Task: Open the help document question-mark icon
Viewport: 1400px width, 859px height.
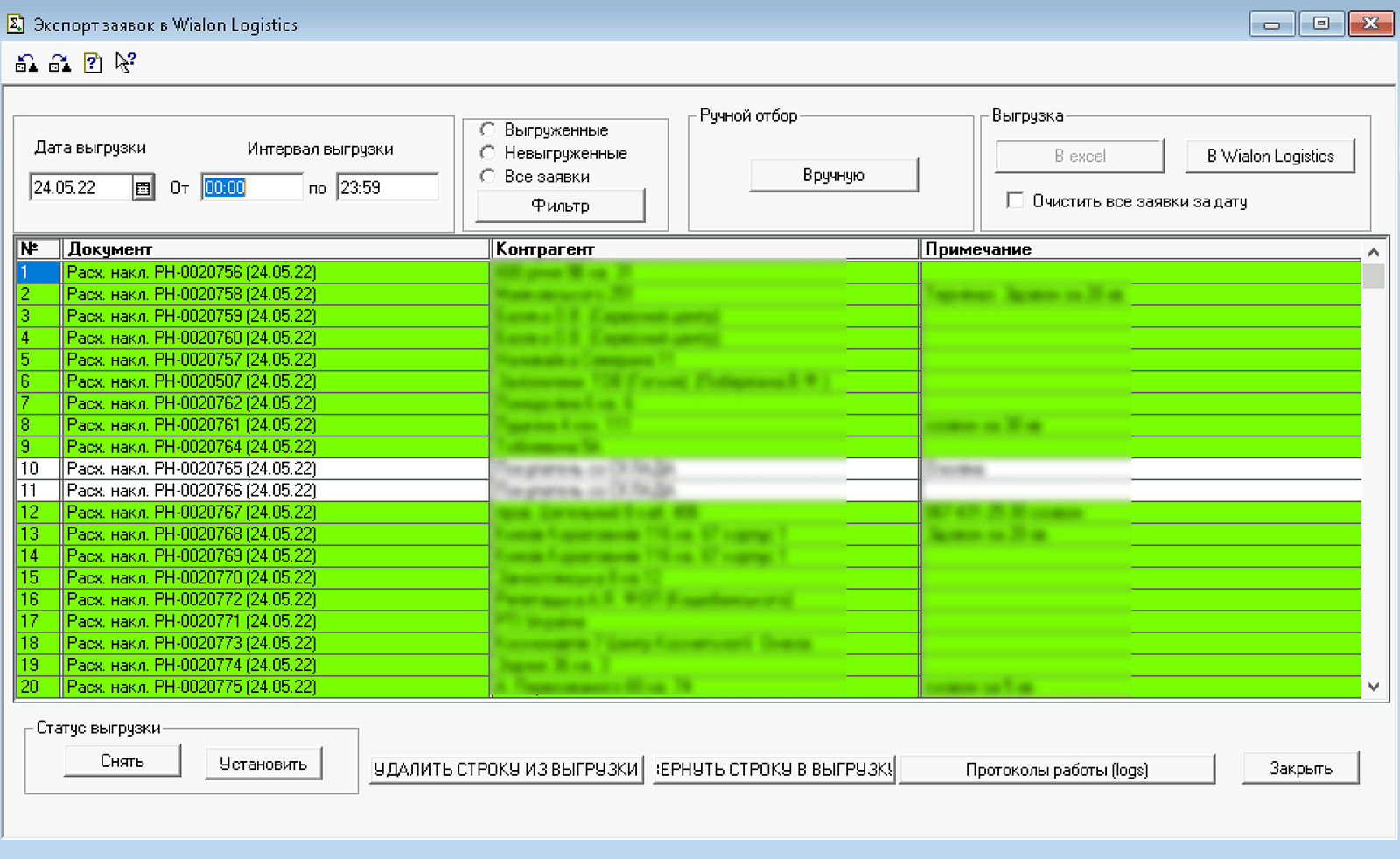Action: click(93, 63)
